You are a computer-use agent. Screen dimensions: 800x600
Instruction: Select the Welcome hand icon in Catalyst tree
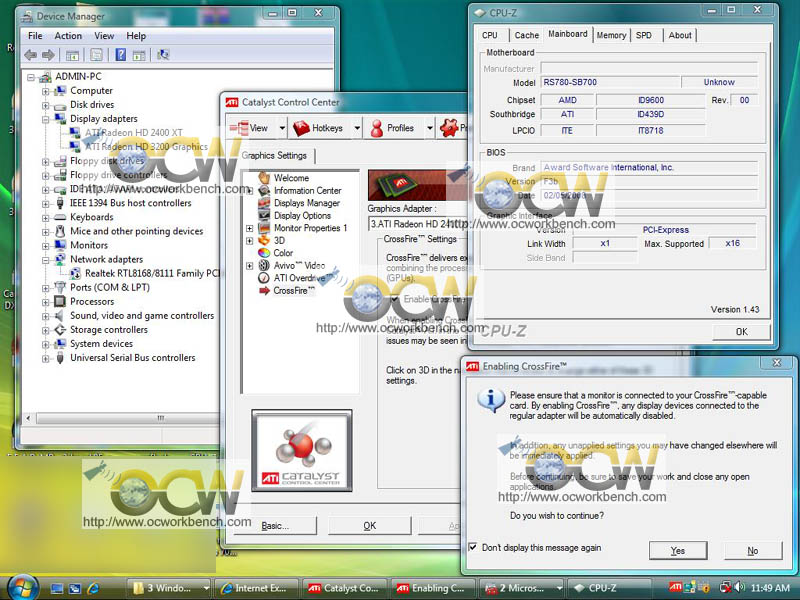[264, 178]
